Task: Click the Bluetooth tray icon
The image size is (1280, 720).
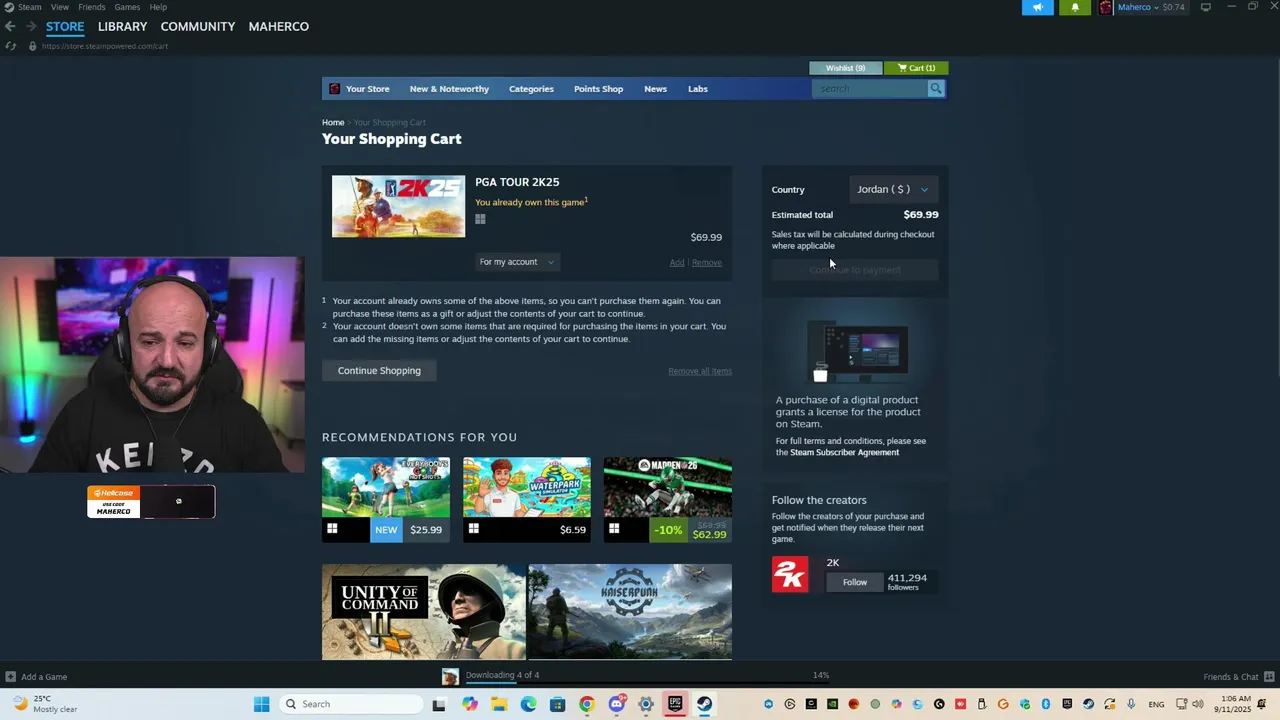Action: (1046, 704)
